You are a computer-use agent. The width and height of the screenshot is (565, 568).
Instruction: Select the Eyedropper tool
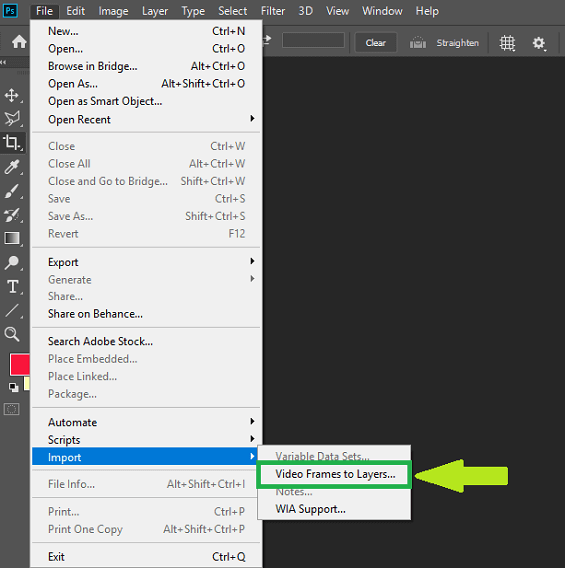pos(12,167)
